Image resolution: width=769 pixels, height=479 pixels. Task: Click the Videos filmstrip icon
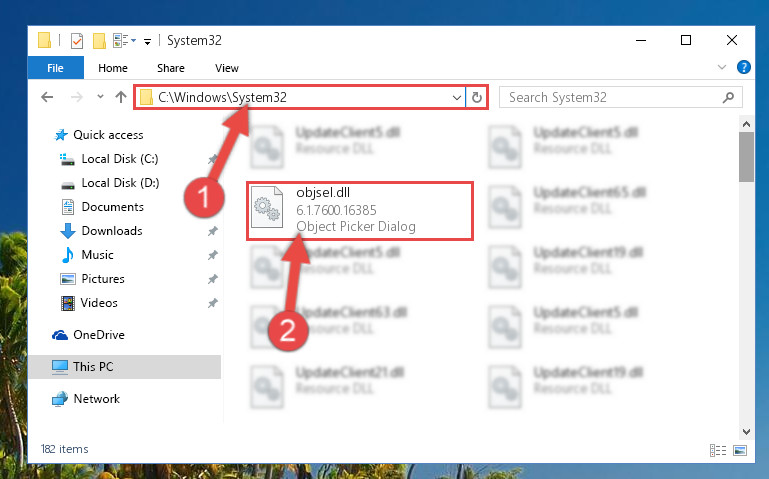point(68,303)
